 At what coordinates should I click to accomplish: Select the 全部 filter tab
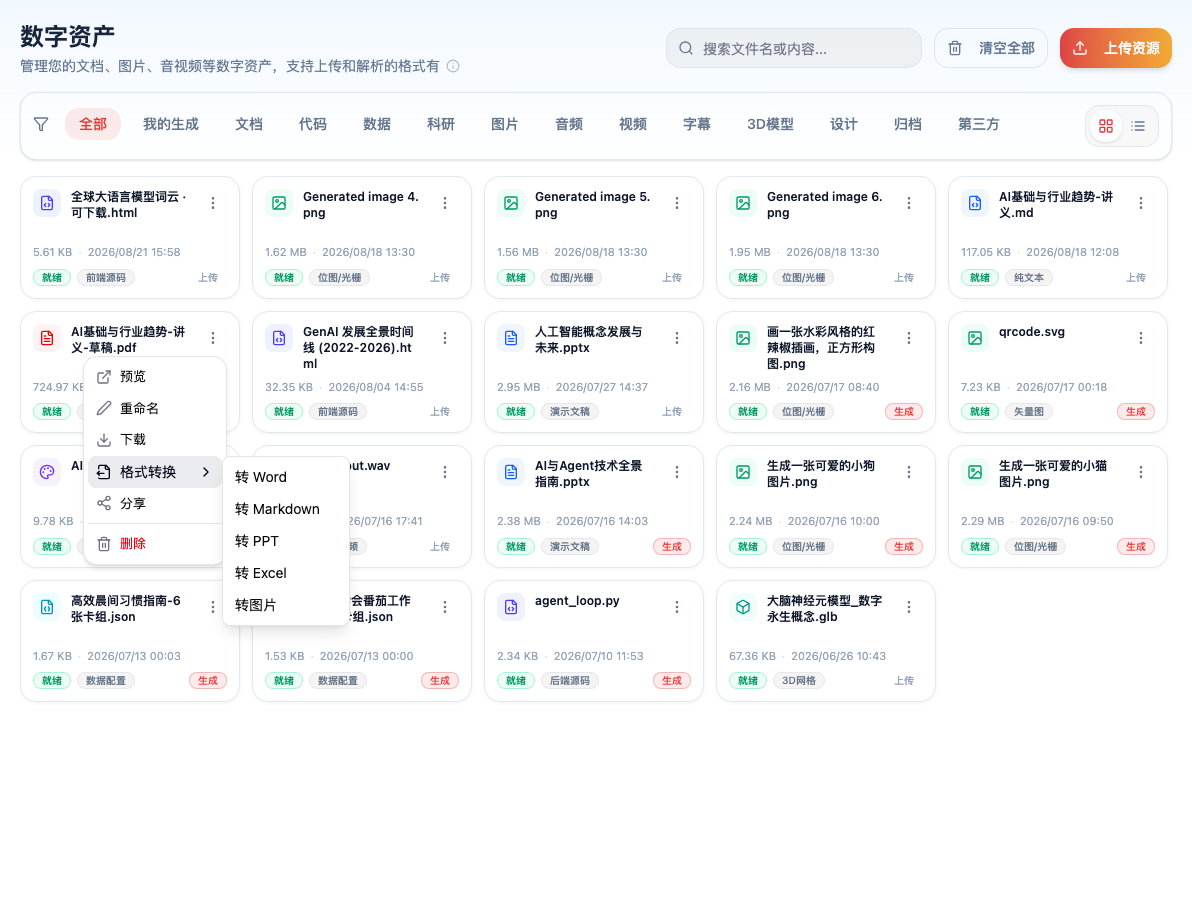(x=93, y=124)
